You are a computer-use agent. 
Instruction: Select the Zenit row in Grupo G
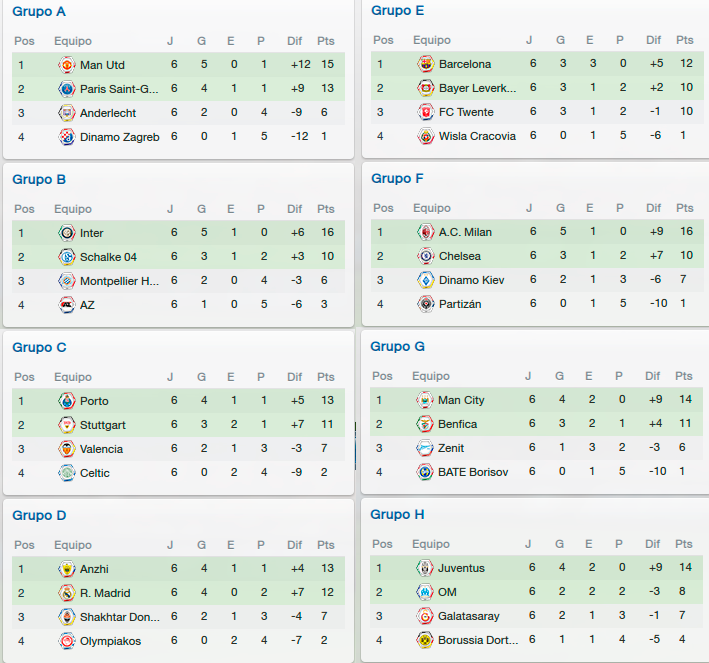pyautogui.click(x=536, y=448)
